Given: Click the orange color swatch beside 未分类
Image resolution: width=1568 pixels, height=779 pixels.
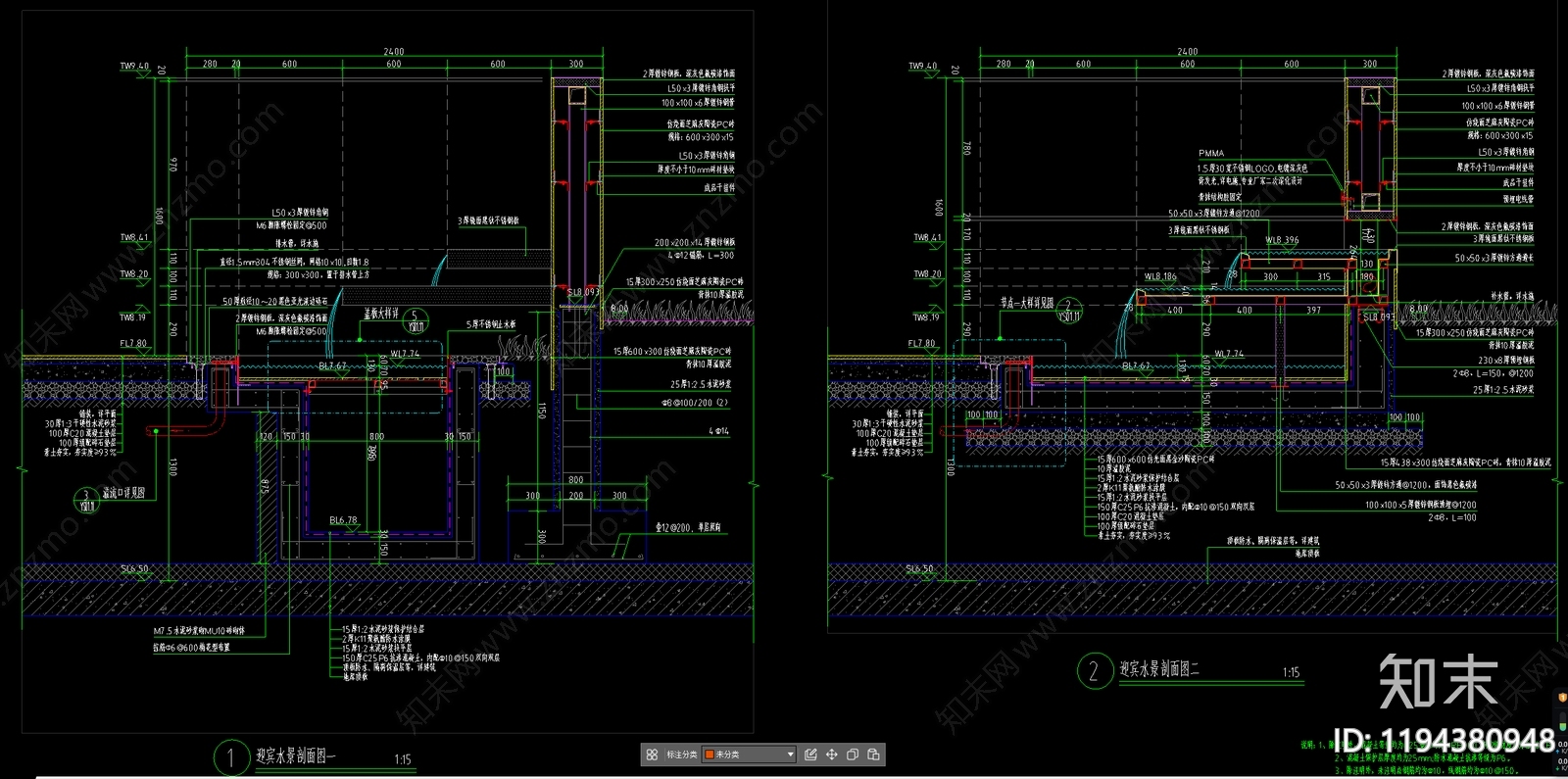Looking at the screenshot, I should click(710, 755).
